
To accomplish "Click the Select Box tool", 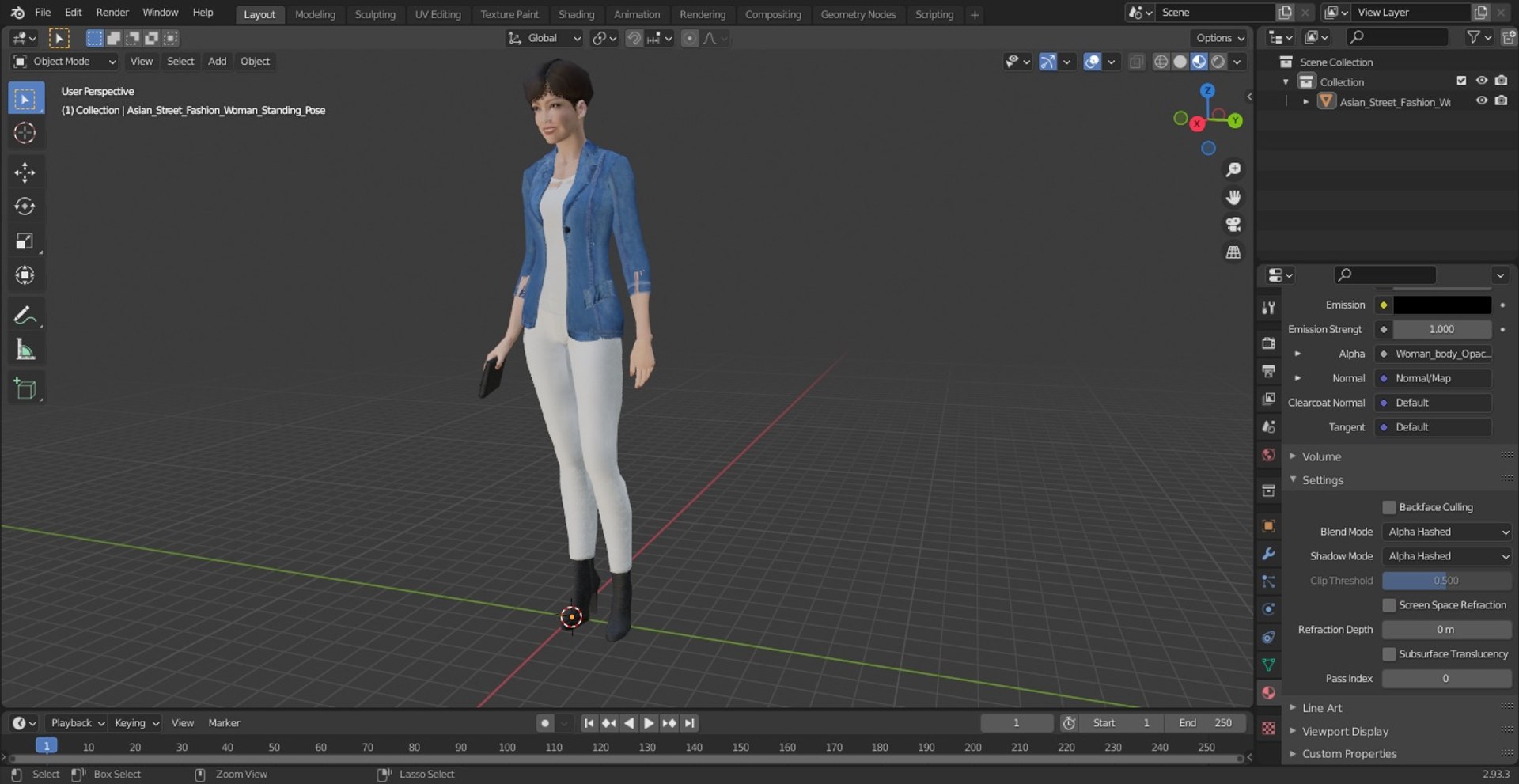I will click(25, 99).
